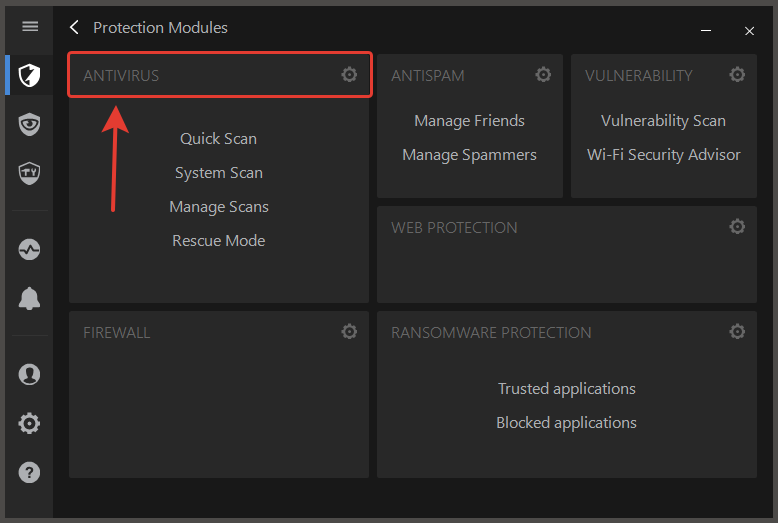Viewport: 778px width, 523px height.
Task: Open the account user icon
Action: [x=29, y=374]
